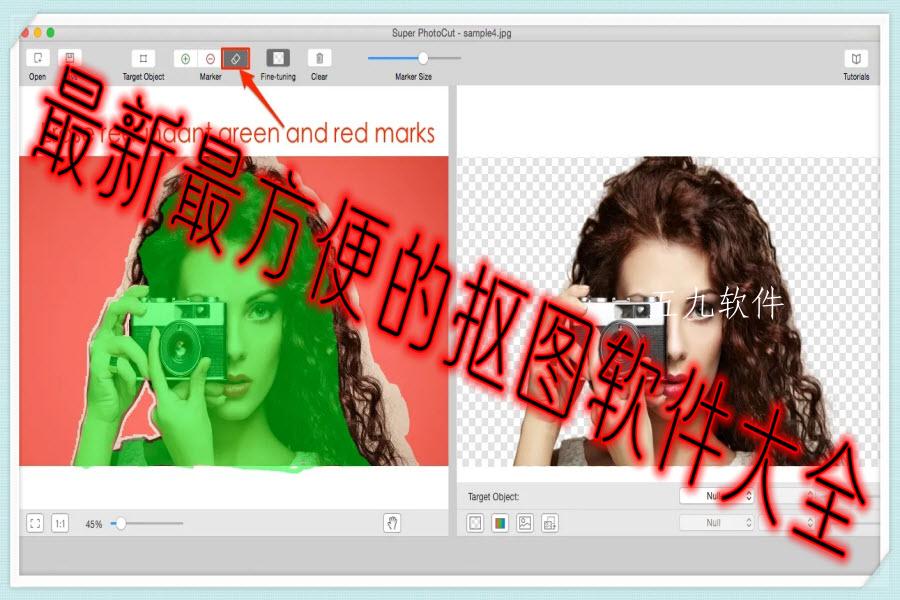Viewport: 900px width, 600px height.
Task: Click the Clear trash icon
Action: (x=319, y=59)
